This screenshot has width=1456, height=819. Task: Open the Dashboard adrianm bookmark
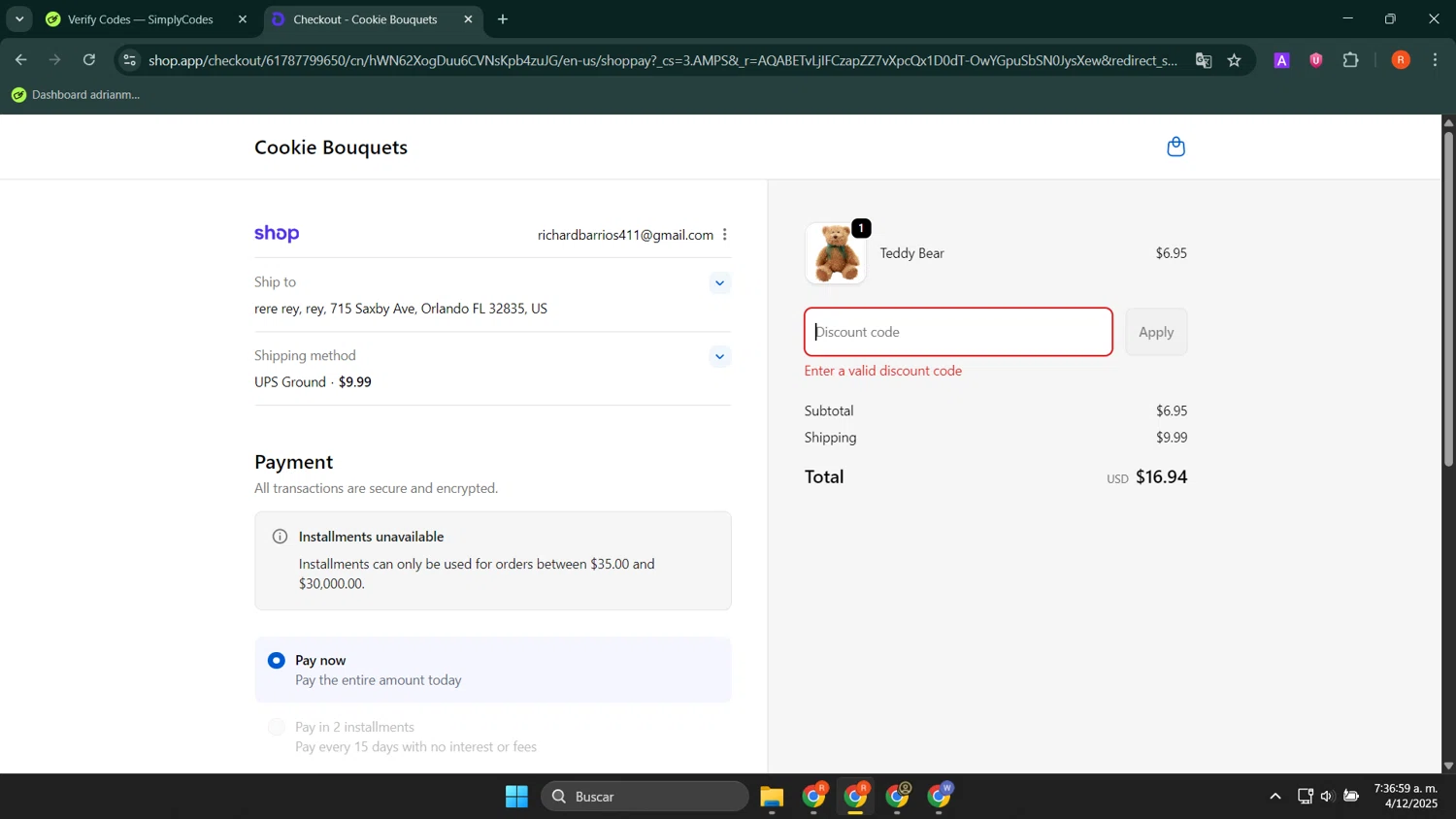[76, 95]
